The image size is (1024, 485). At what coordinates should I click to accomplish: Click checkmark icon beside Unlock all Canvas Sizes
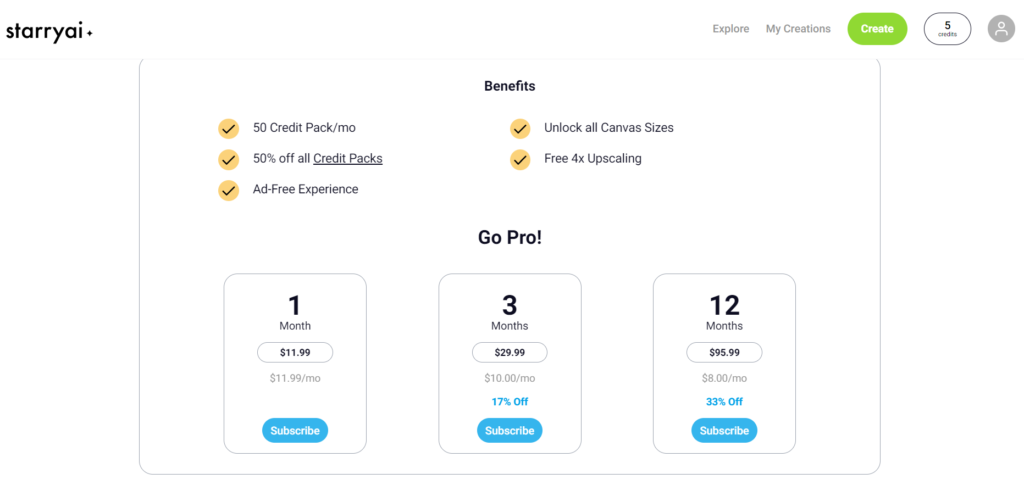520,129
